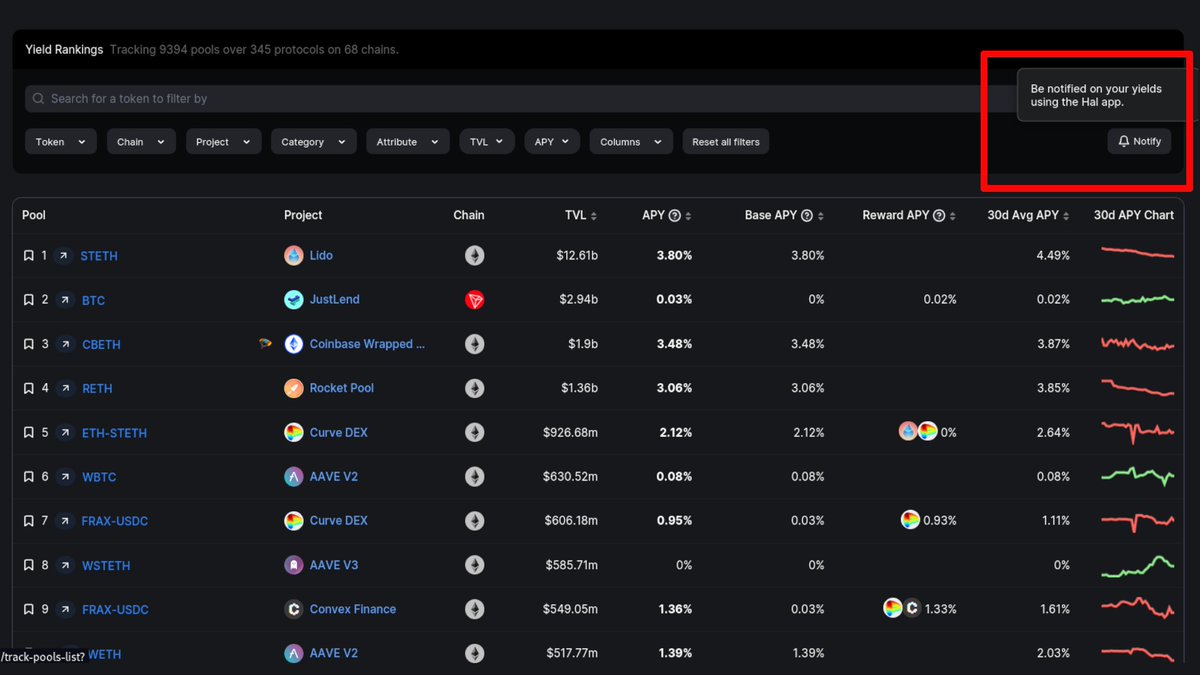Open the Chain filter dropdown
This screenshot has height=675, width=1200.
click(141, 142)
